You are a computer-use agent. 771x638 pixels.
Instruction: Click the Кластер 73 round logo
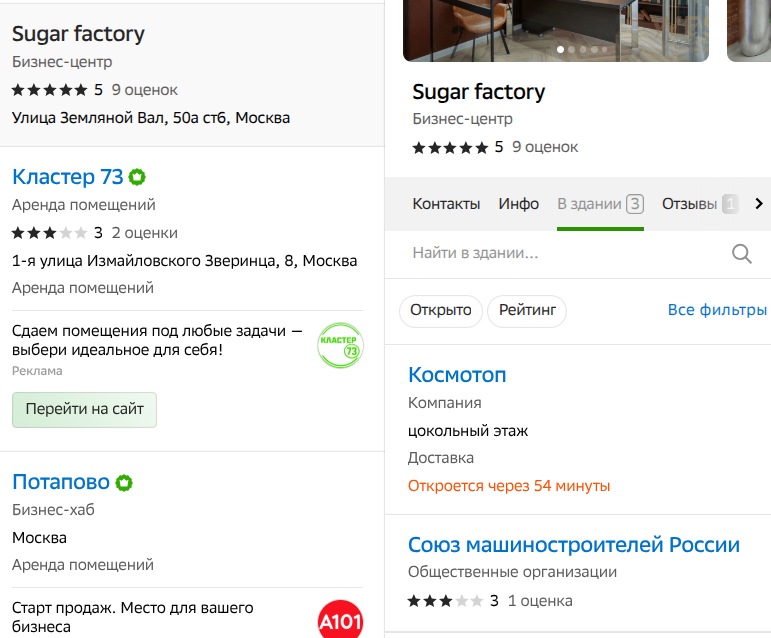coord(339,346)
